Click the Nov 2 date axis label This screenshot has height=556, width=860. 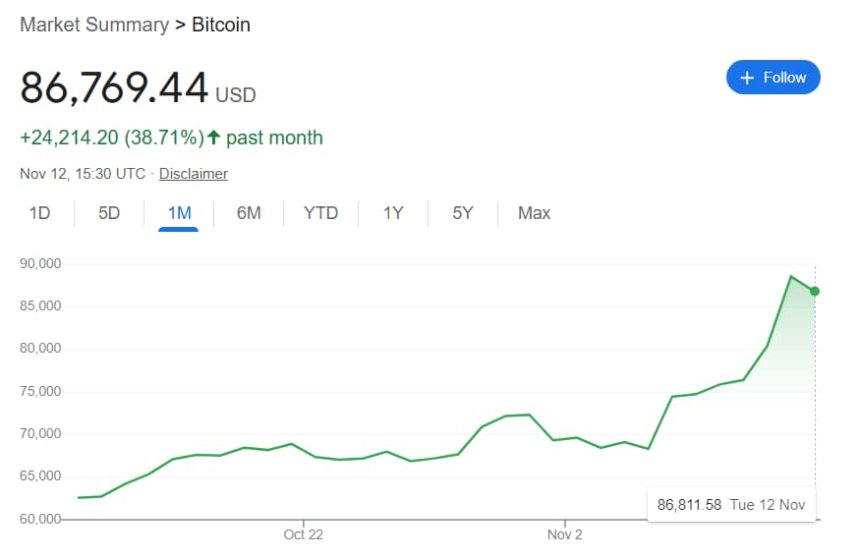(x=565, y=535)
